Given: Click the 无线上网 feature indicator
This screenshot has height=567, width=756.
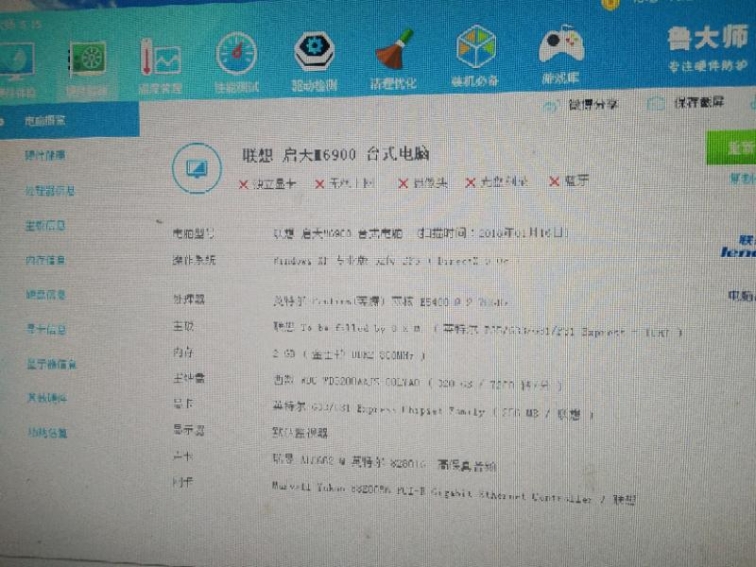Looking at the screenshot, I should tap(345, 183).
